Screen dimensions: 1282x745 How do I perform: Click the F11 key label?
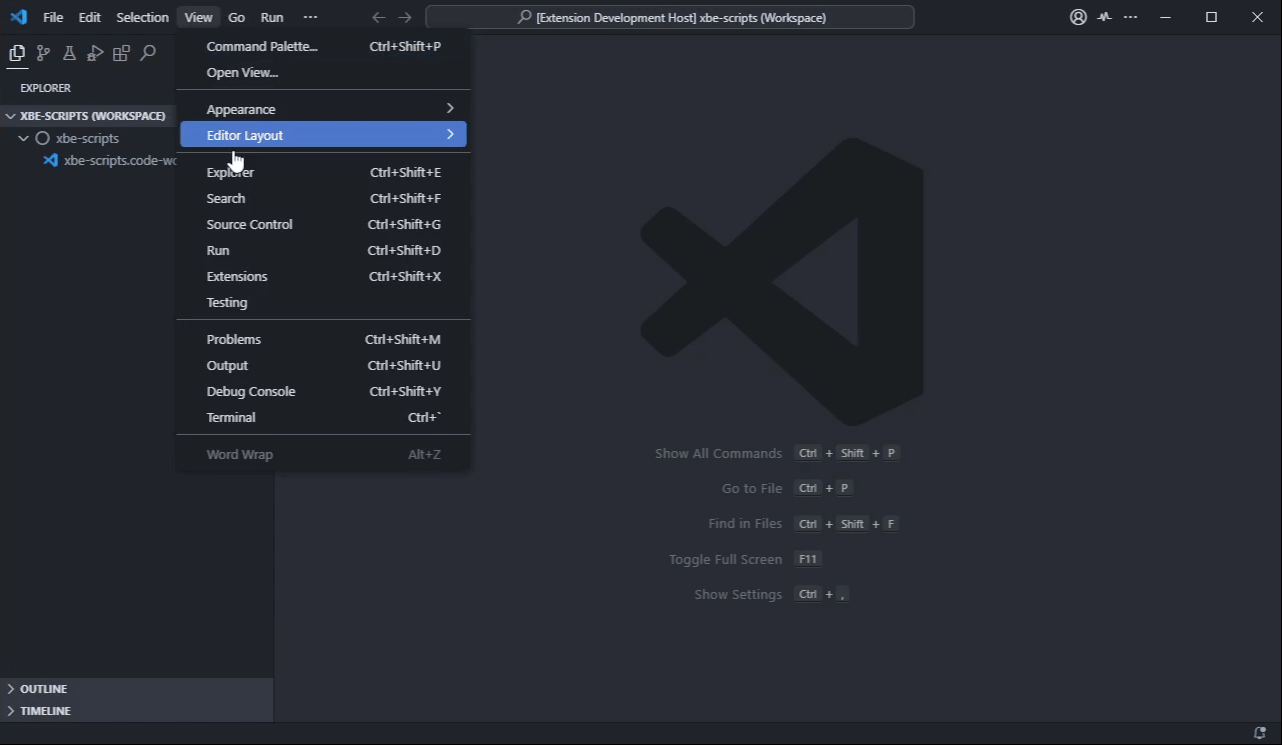click(x=808, y=559)
